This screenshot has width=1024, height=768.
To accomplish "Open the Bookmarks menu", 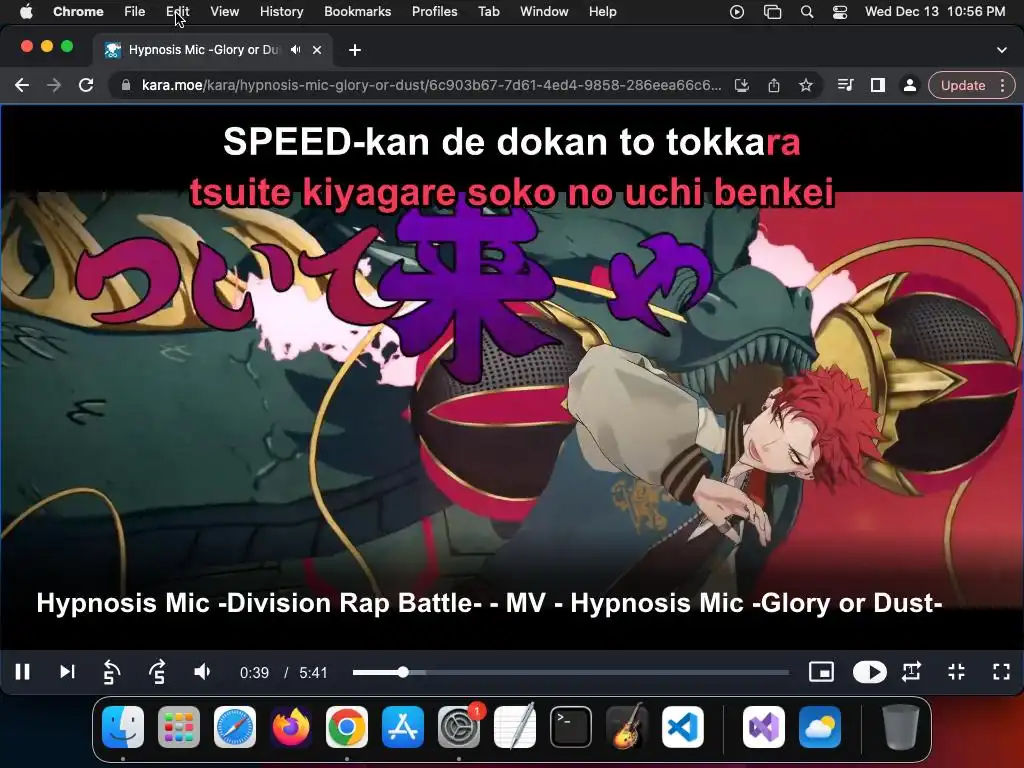I will tap(357, 12).
